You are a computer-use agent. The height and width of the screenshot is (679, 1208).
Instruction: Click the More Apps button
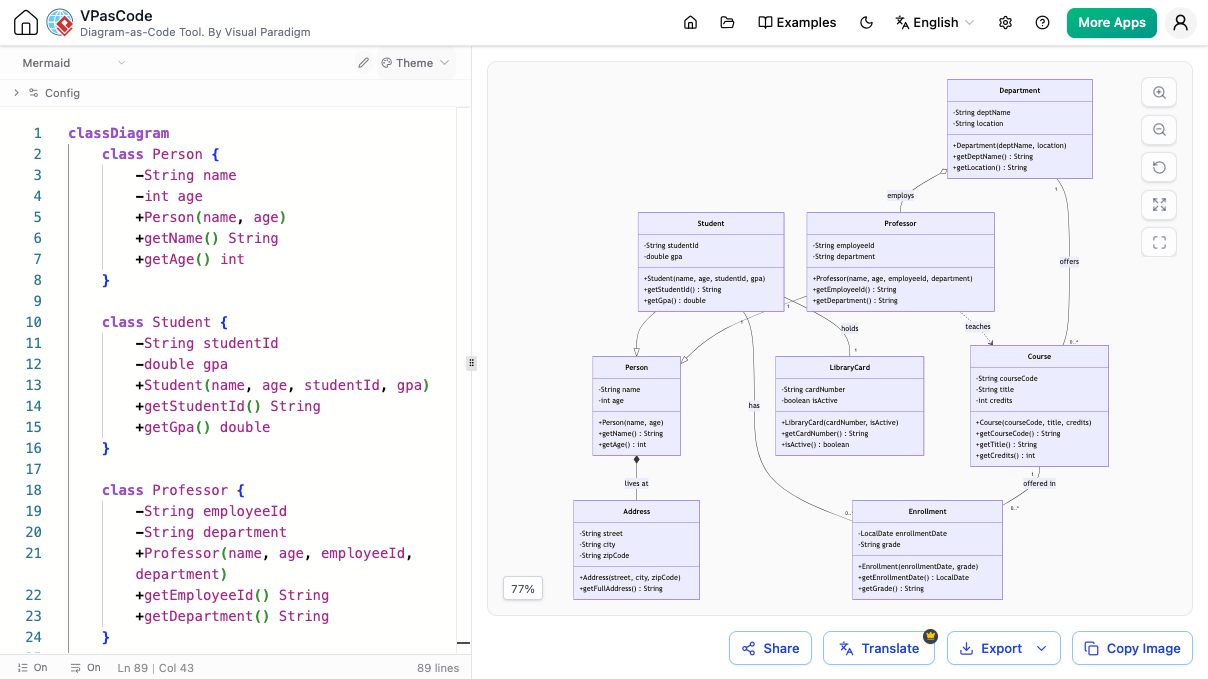tap(1112, 23)
